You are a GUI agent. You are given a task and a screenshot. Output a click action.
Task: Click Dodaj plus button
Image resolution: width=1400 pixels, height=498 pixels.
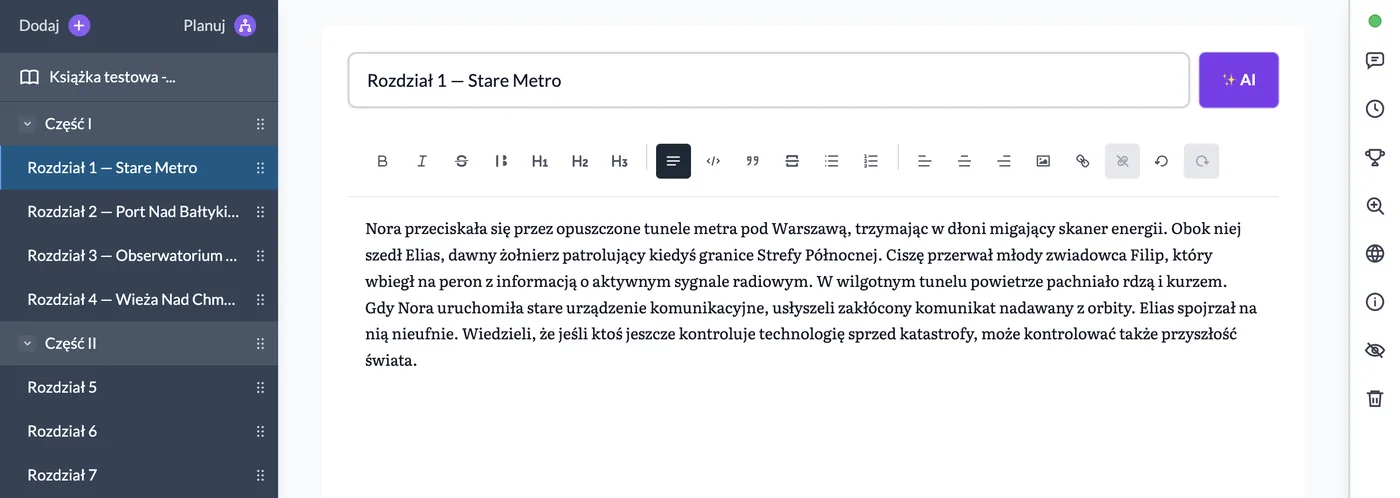point(79,26)
